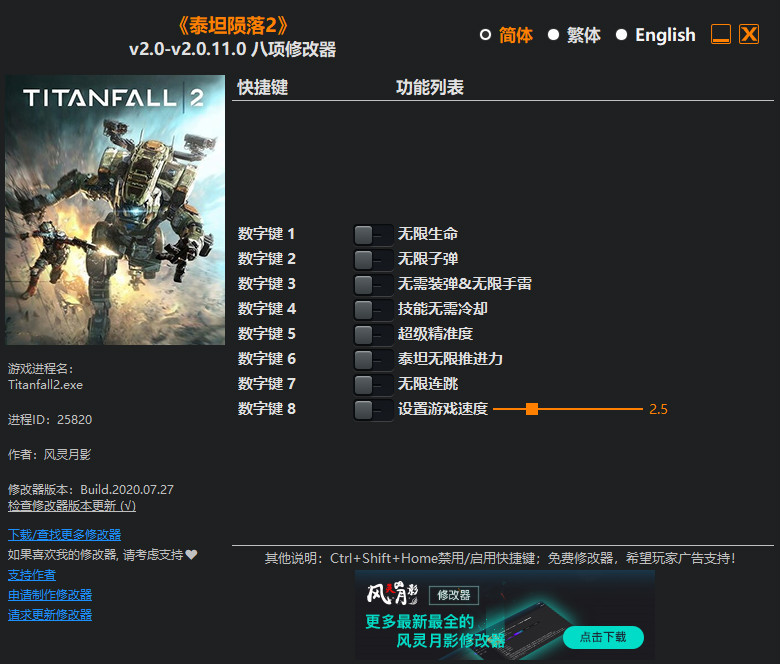Click the 数字键 7 hotkey label

[x=267, y=384]
